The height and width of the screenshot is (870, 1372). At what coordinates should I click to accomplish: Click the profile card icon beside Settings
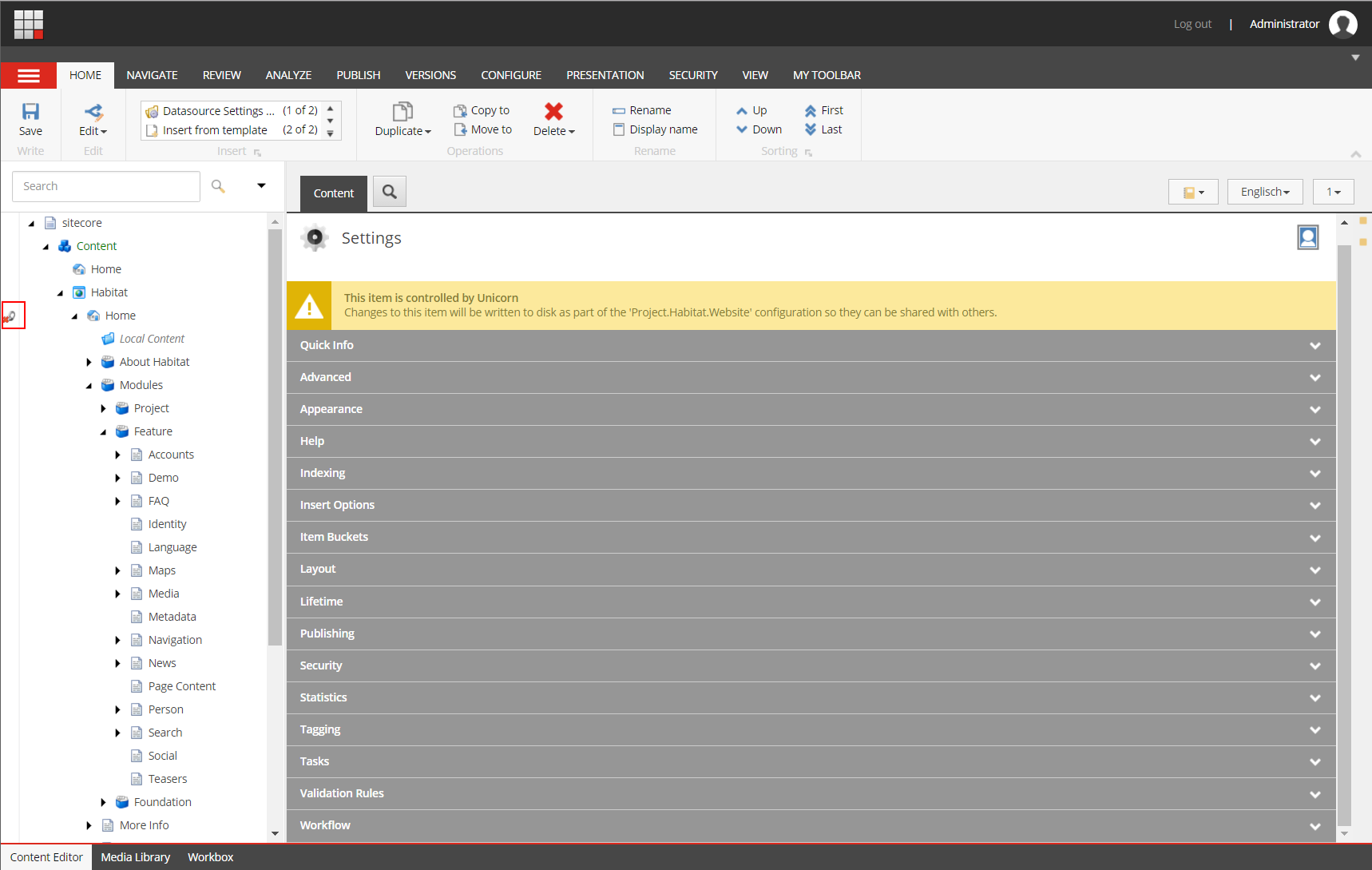1308,237
